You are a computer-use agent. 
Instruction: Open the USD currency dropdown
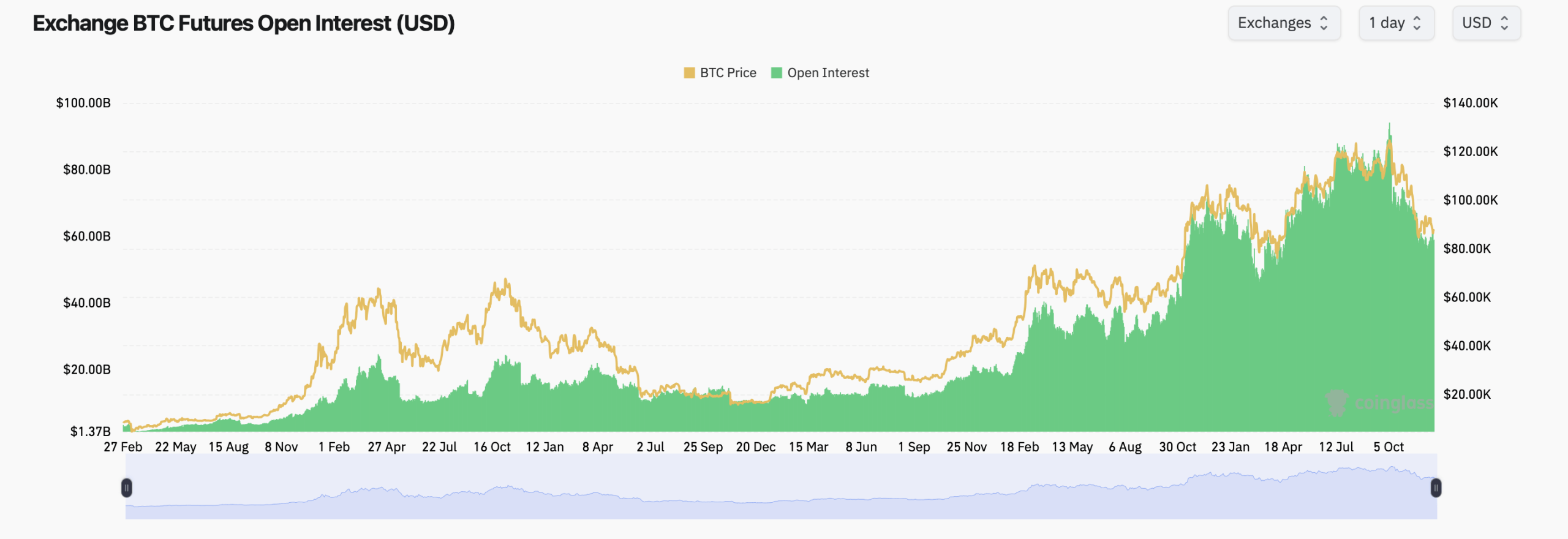[1487, 23]
